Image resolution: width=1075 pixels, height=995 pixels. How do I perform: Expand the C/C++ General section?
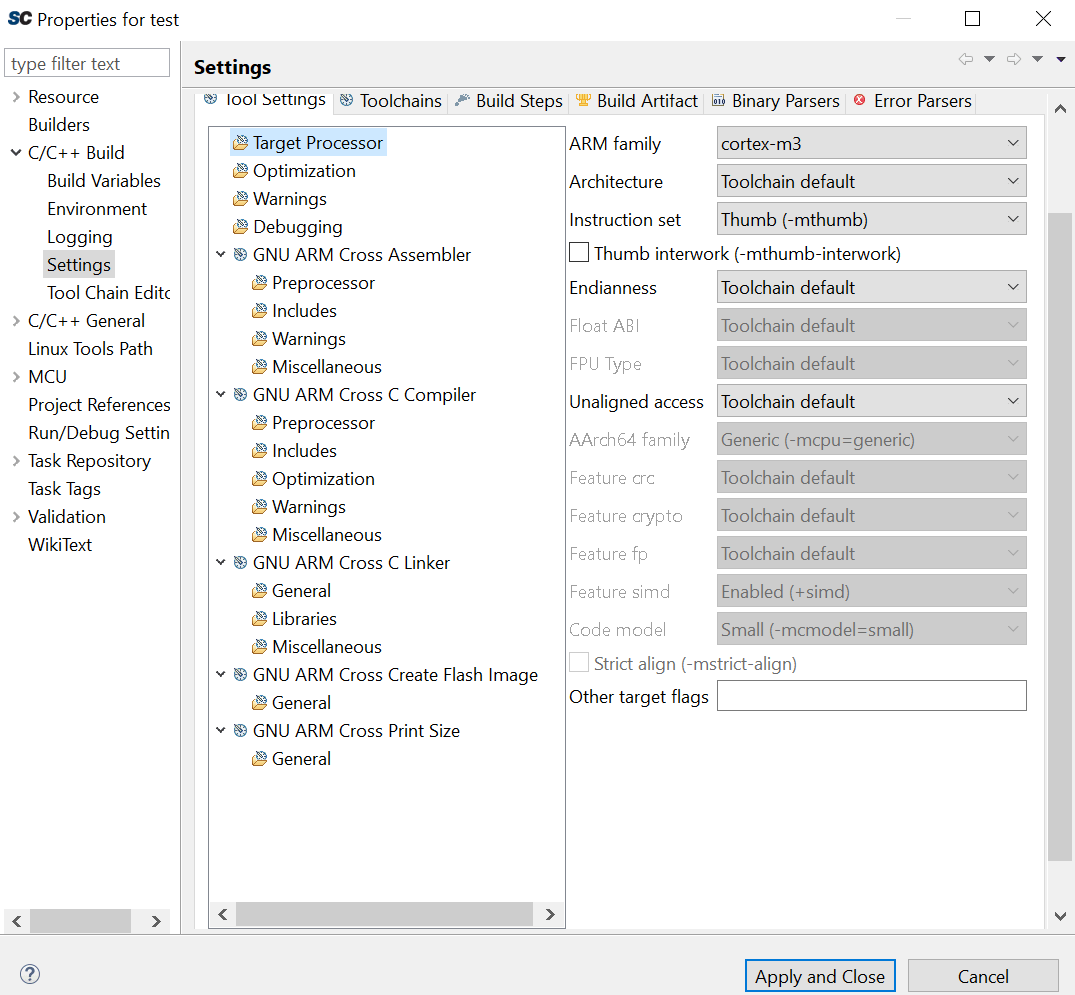point(16,321)
